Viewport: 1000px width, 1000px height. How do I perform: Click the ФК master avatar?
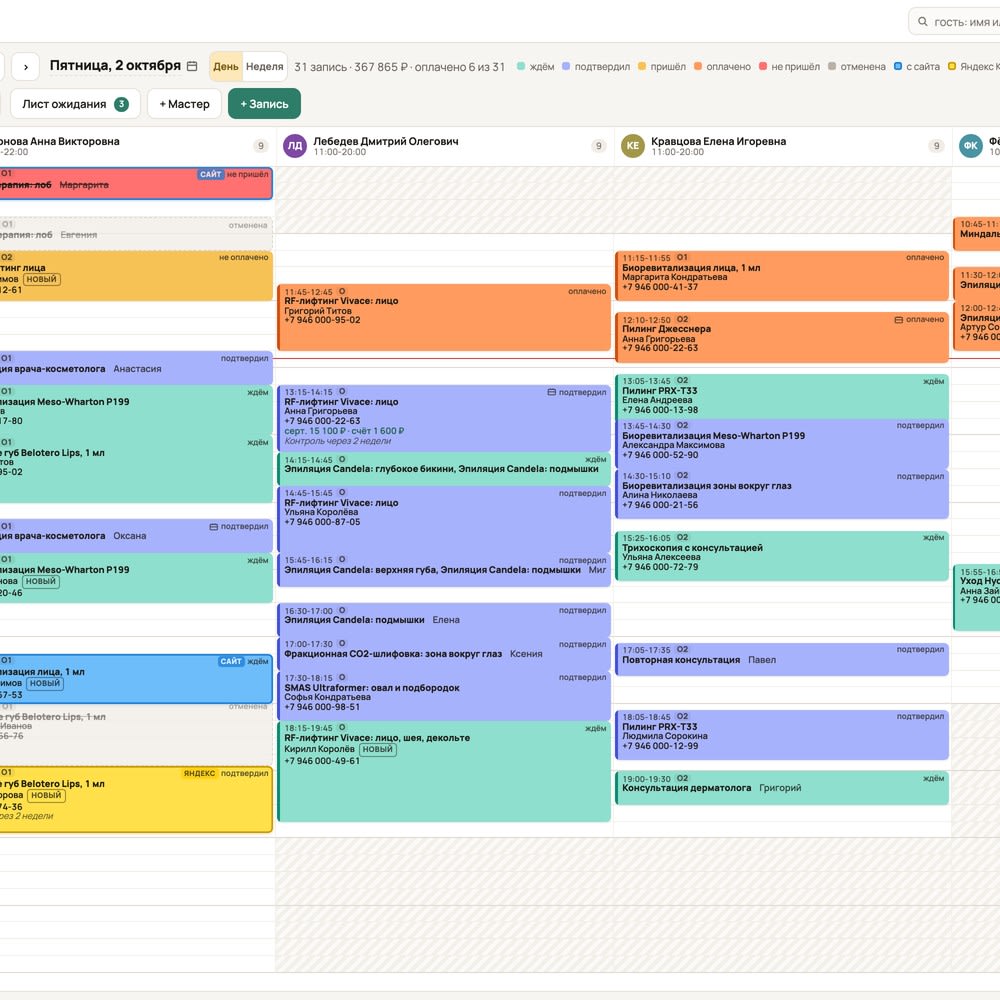point(971,146)
